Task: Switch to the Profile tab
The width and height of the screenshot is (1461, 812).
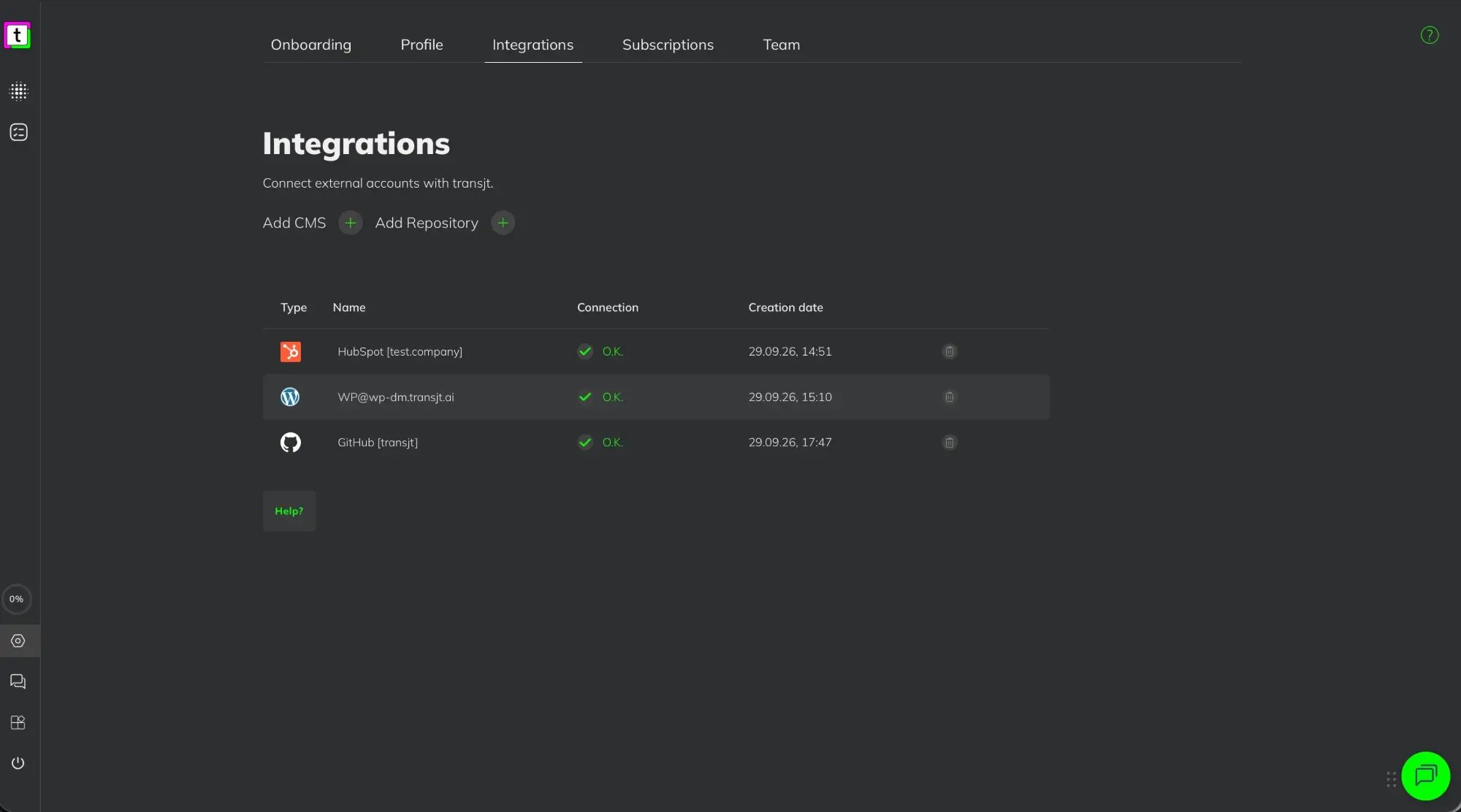Action: (421, 45)
